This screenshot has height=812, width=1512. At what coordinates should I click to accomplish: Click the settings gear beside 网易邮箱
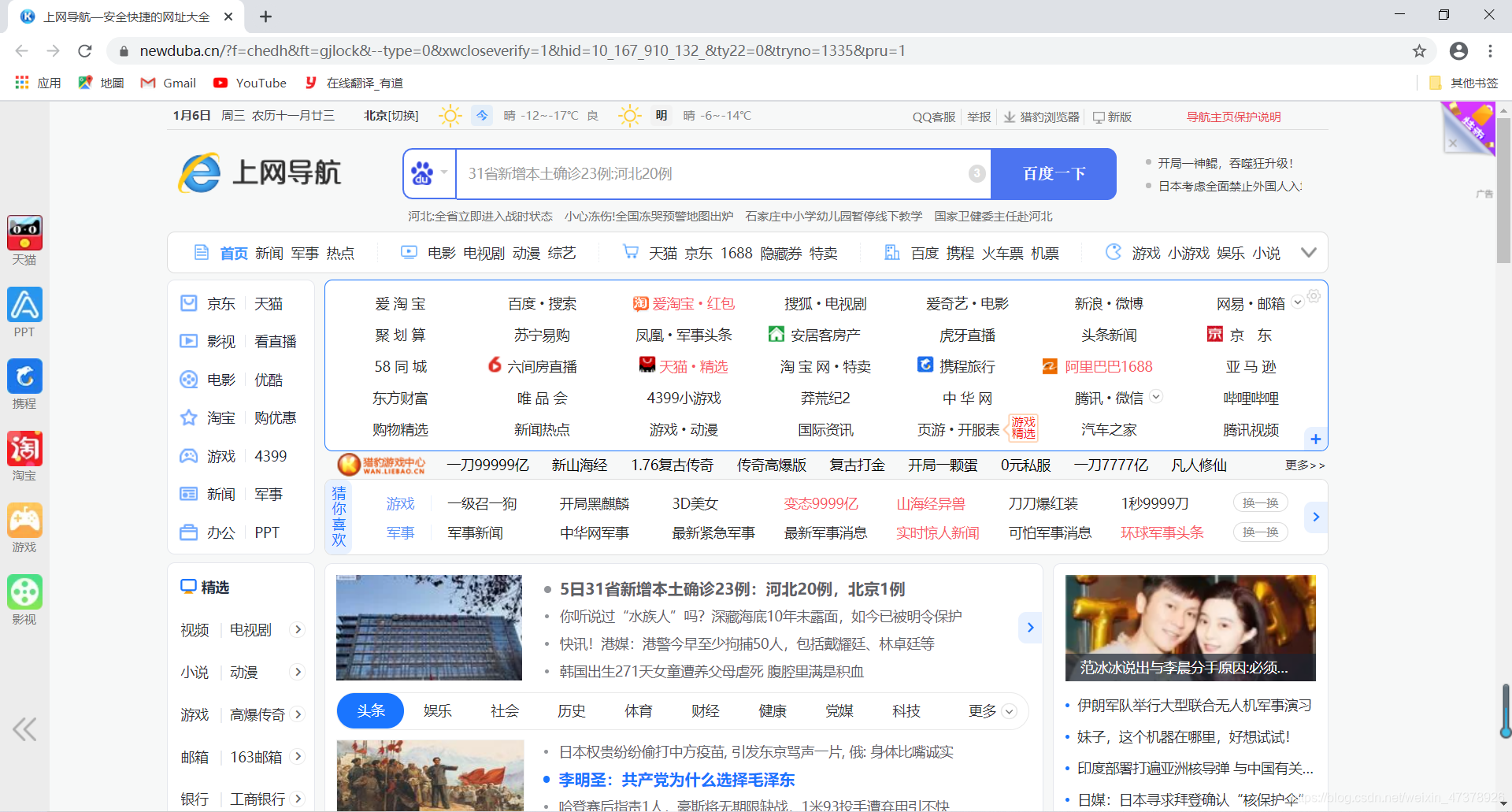pyautogui.click(x=1314, y=296)
